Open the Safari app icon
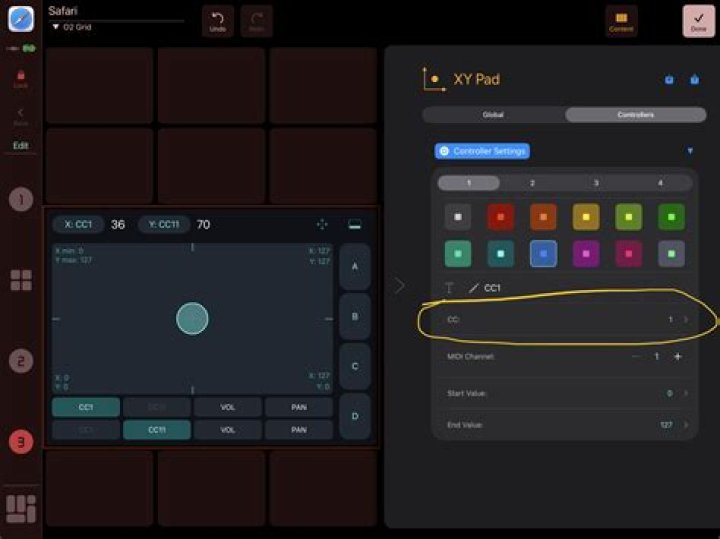This screenshot has height=539, width=720. [x=21, y=19]
